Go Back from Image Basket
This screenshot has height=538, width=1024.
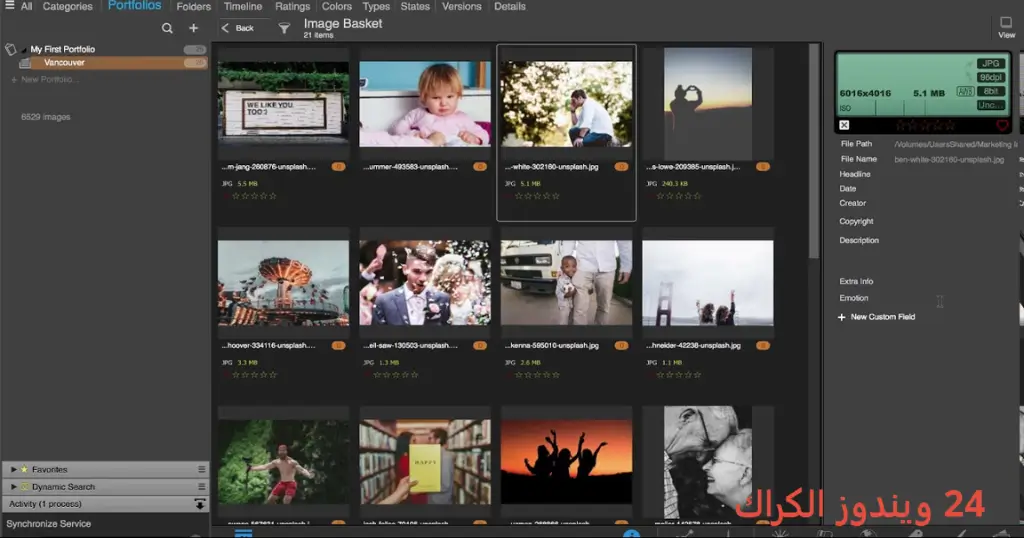[238, 28]
